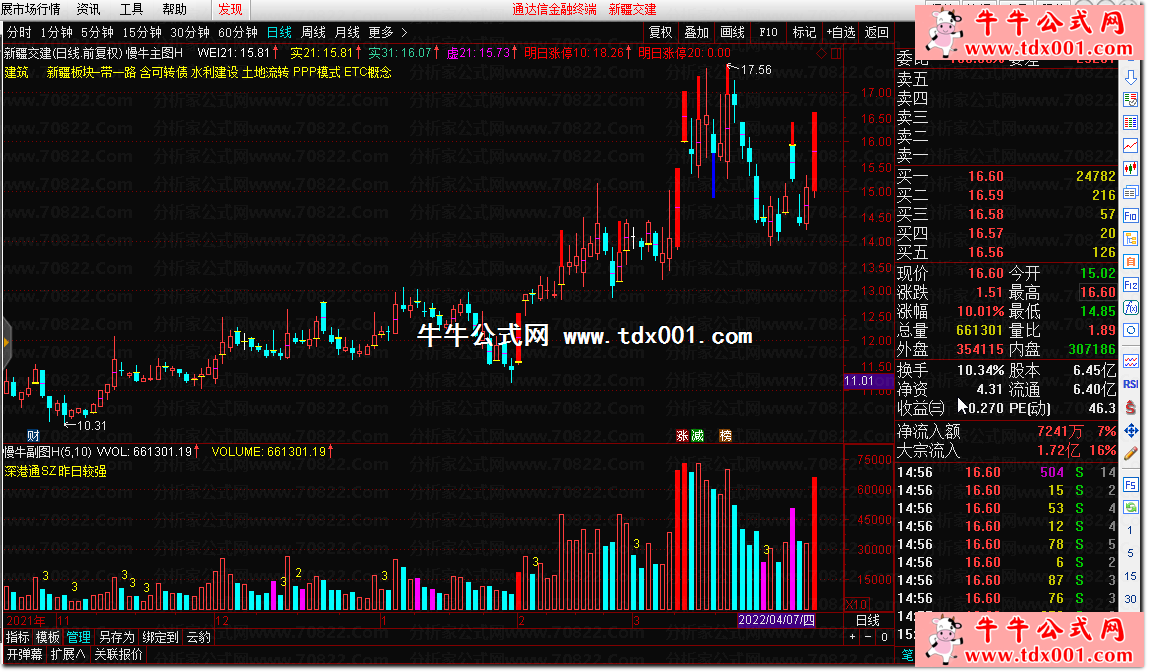Select the 管理 manage tab at bottom
This screenshot has width=1149, height=672.
click(x=78, y=638)
